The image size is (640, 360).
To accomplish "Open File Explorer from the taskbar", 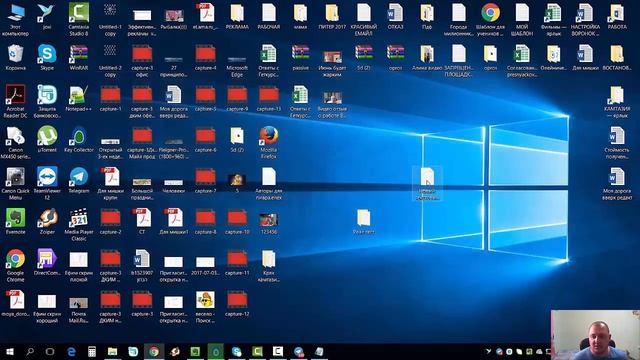I will click(x=112, y=352).
